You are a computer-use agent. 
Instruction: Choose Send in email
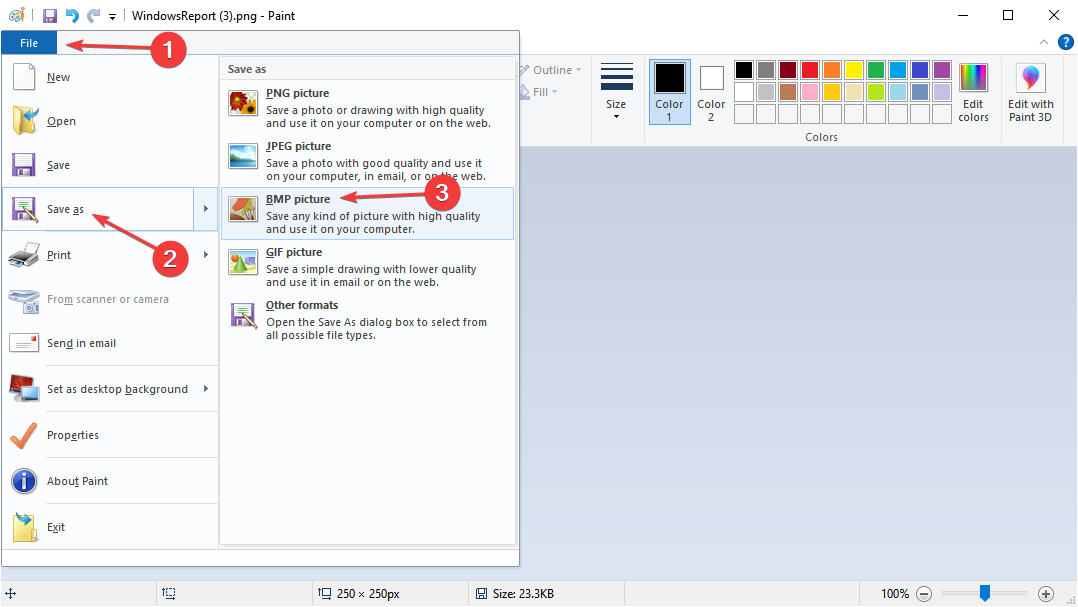[110, 343]
